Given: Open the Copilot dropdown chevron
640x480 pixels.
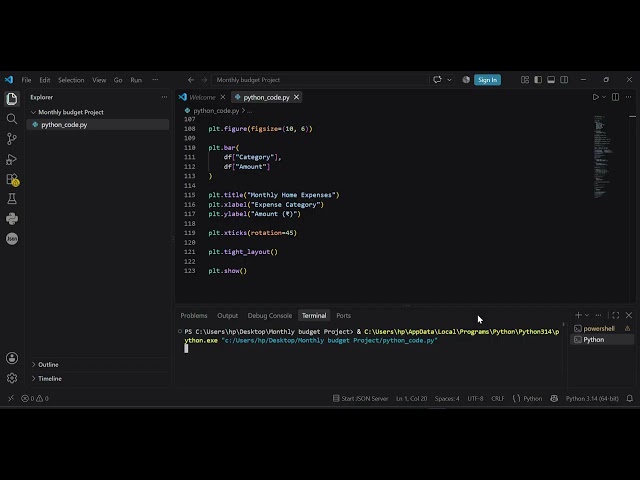Looking at the screenshot, I should [449, 80].
